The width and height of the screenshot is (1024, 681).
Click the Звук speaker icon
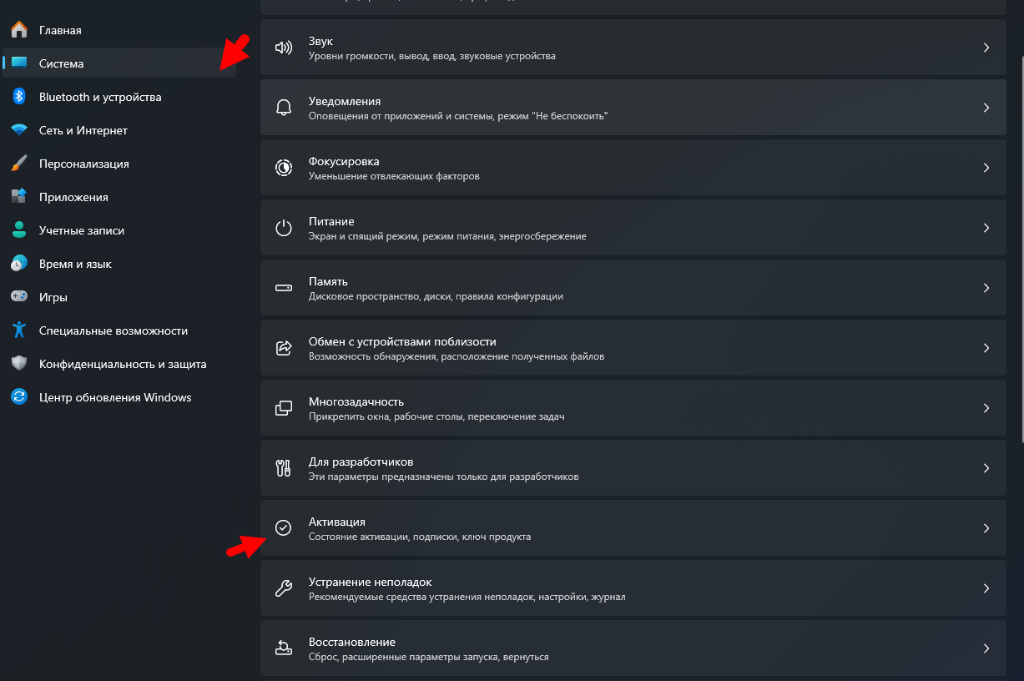tap(284, 47)
